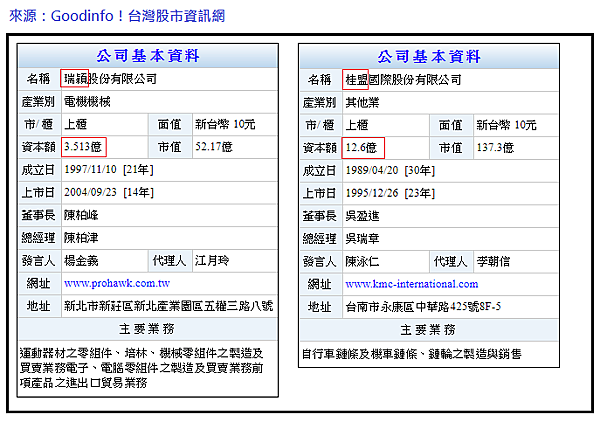Click the right table's 公司基本資料 header

click(429, 57)
